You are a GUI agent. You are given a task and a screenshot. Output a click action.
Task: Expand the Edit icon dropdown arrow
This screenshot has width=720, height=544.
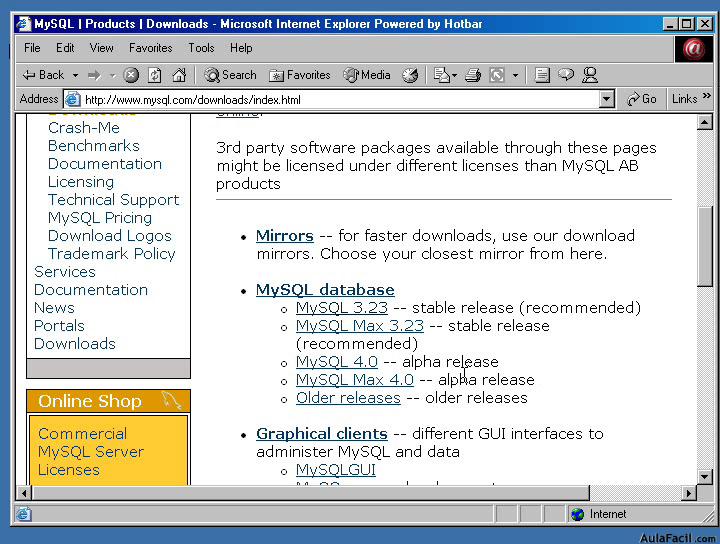(515, 75)
